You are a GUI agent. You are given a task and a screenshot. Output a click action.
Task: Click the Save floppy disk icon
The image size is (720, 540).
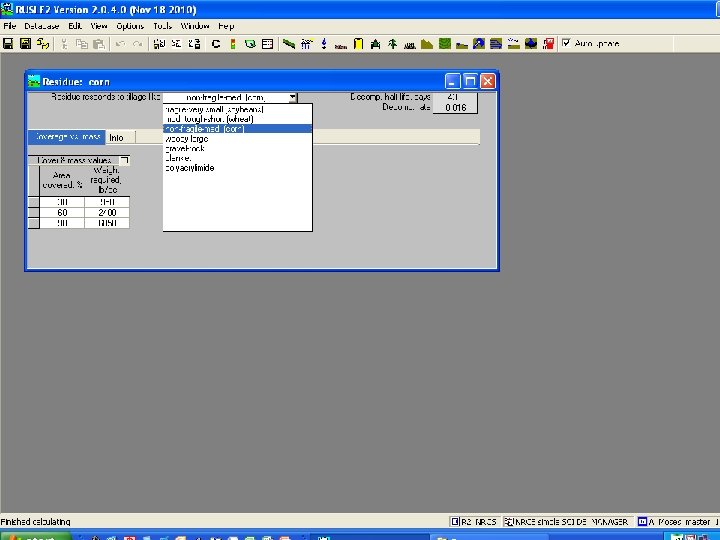(x=8, y=44)
